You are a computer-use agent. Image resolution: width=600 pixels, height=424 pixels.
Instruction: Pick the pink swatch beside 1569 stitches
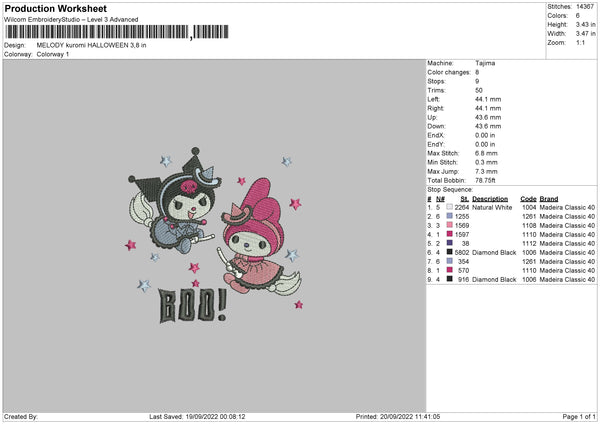coord(450,225)
